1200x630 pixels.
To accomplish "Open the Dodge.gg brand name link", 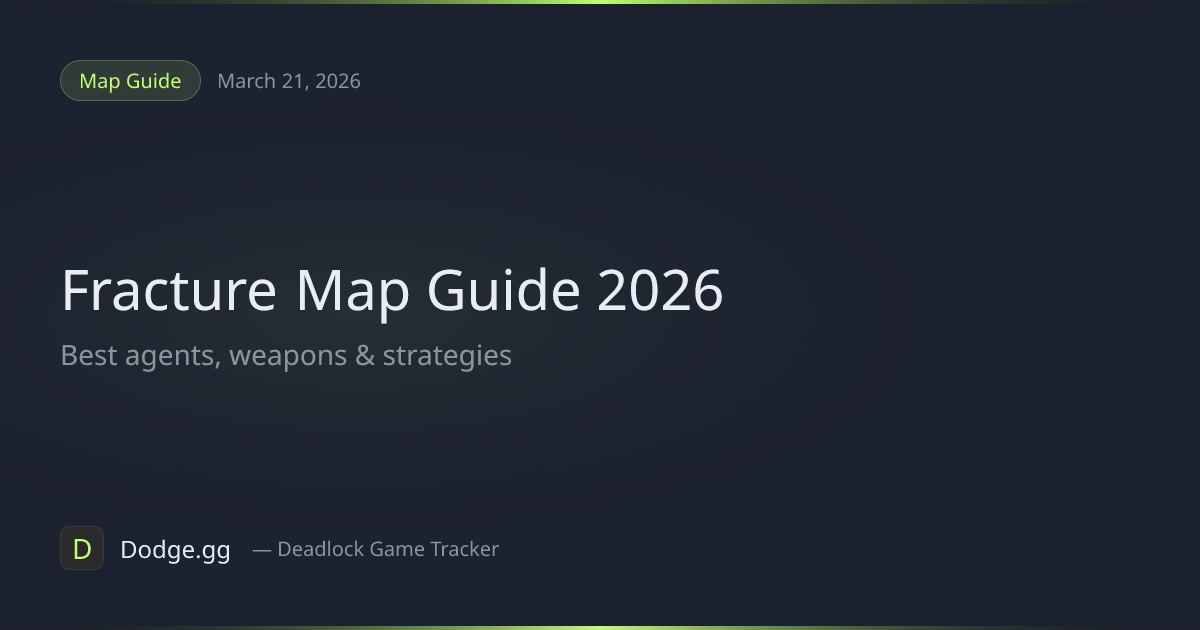I will [x=175, y=549].
